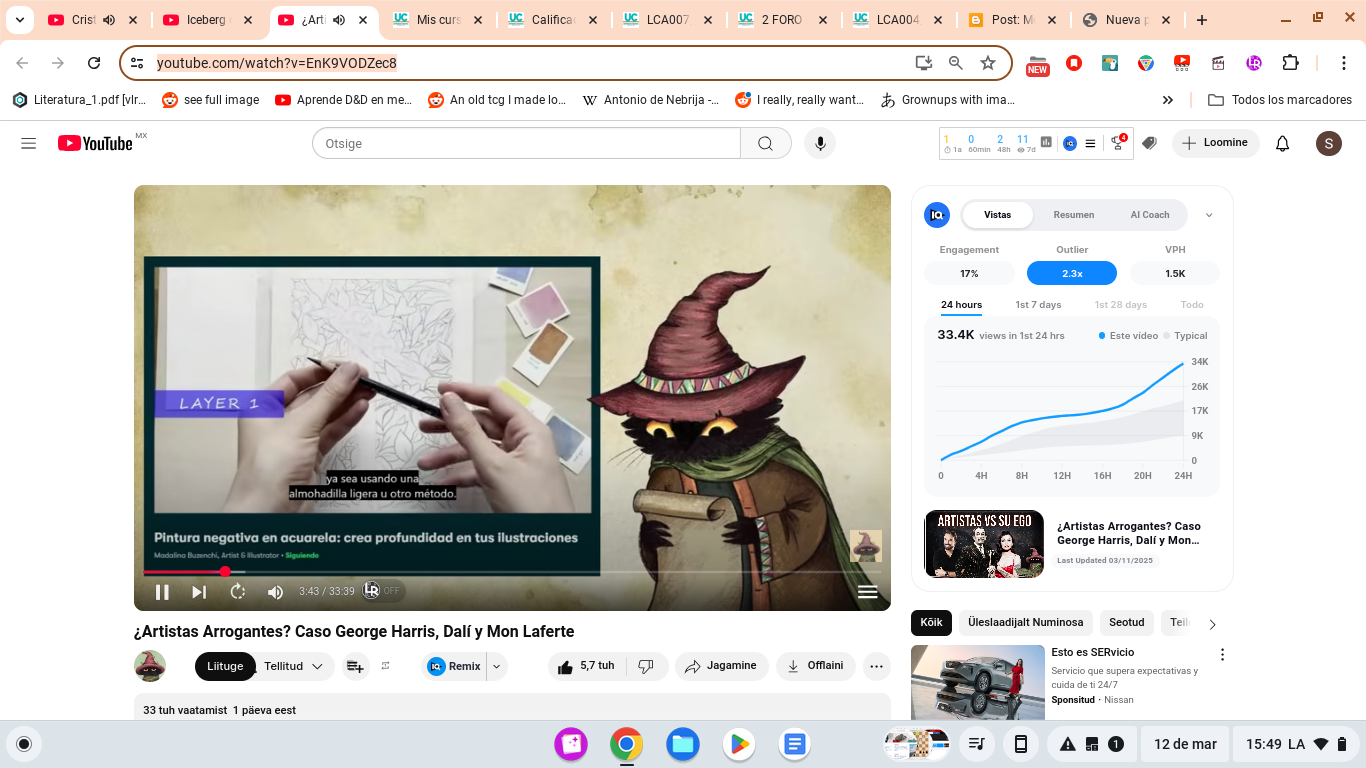This screenshot has width=1366, height=768.
Task: Mute the video volume
Action: coord(276,592)
